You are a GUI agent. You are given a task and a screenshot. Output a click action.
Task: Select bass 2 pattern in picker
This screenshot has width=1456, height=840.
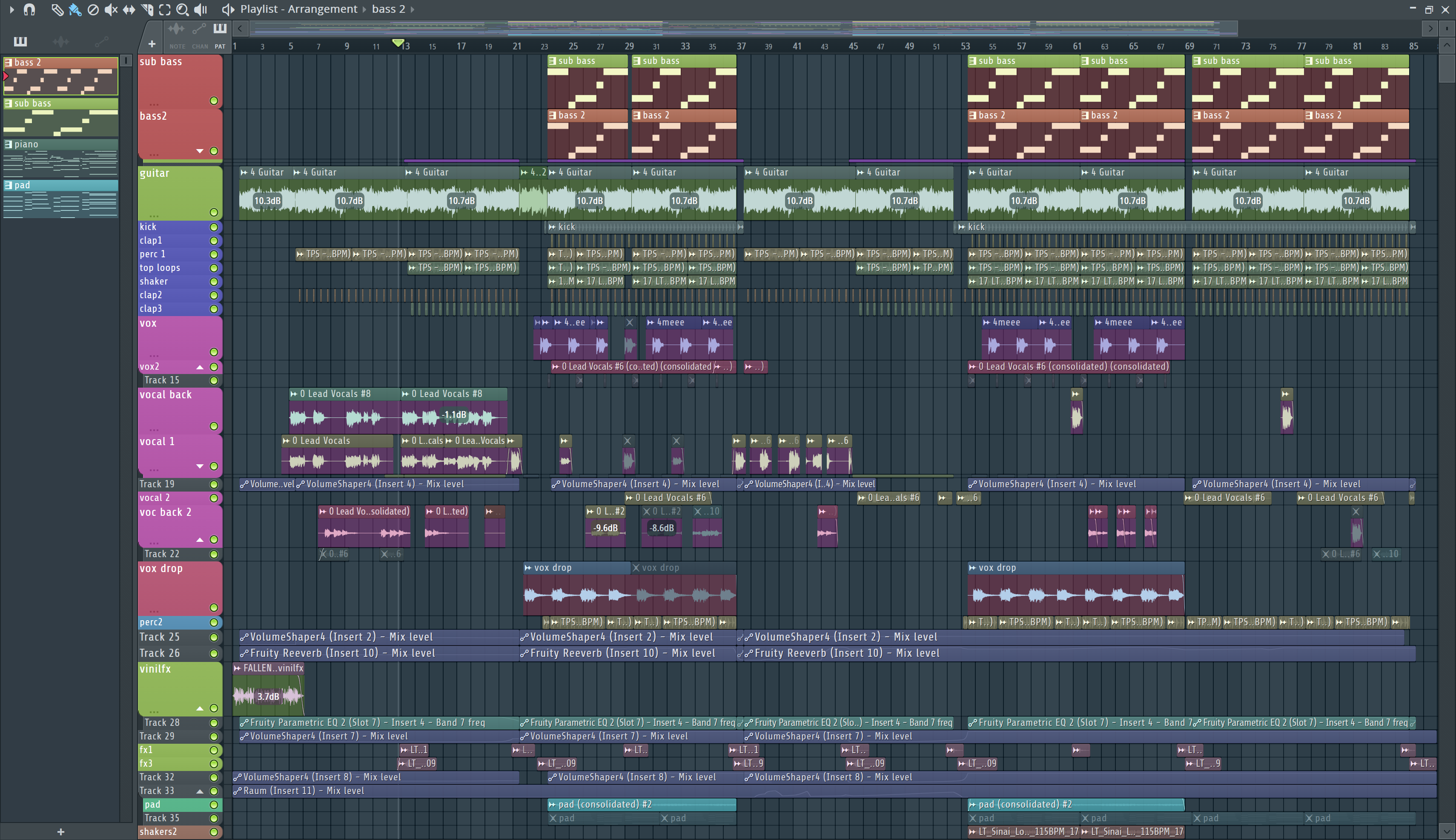click(x=60, y=75)
